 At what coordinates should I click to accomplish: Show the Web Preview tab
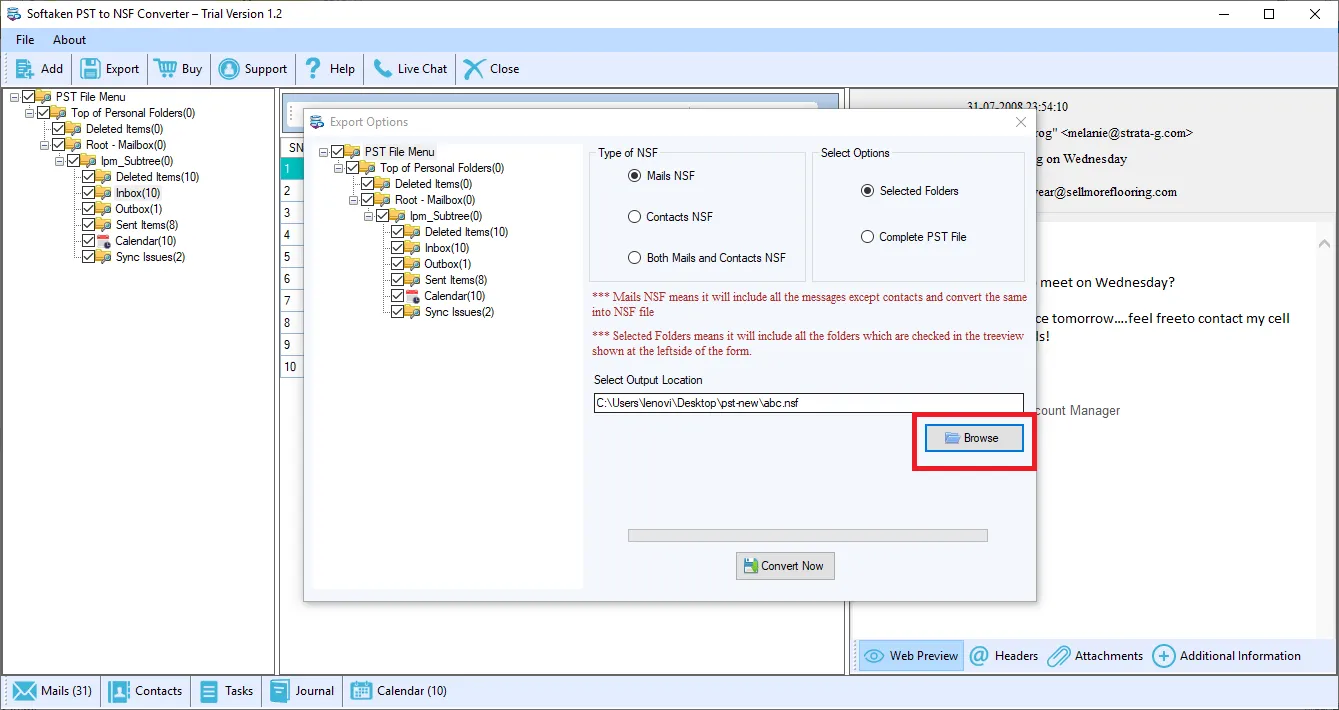911,656
